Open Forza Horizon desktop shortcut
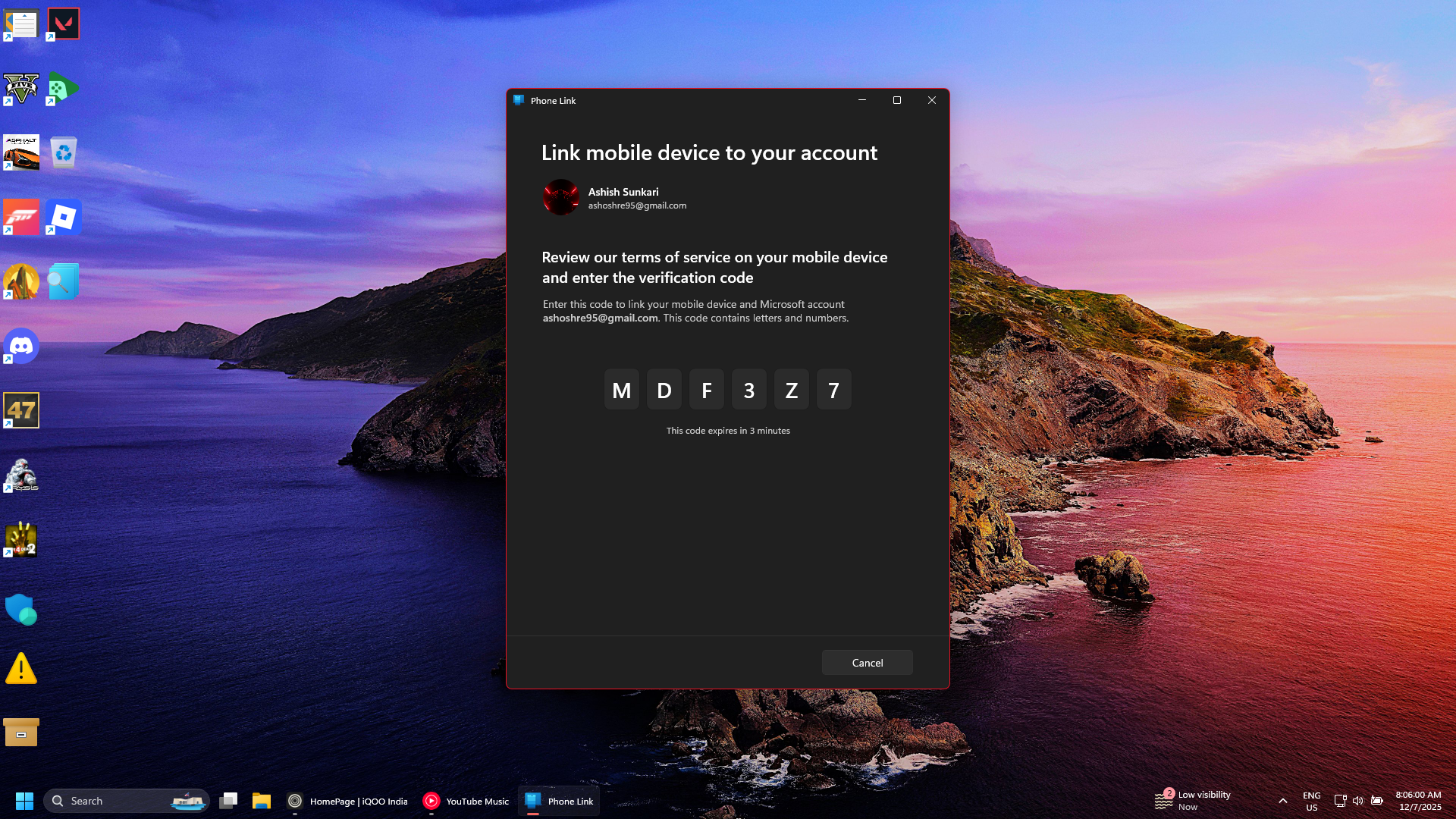 coord(21,218)
